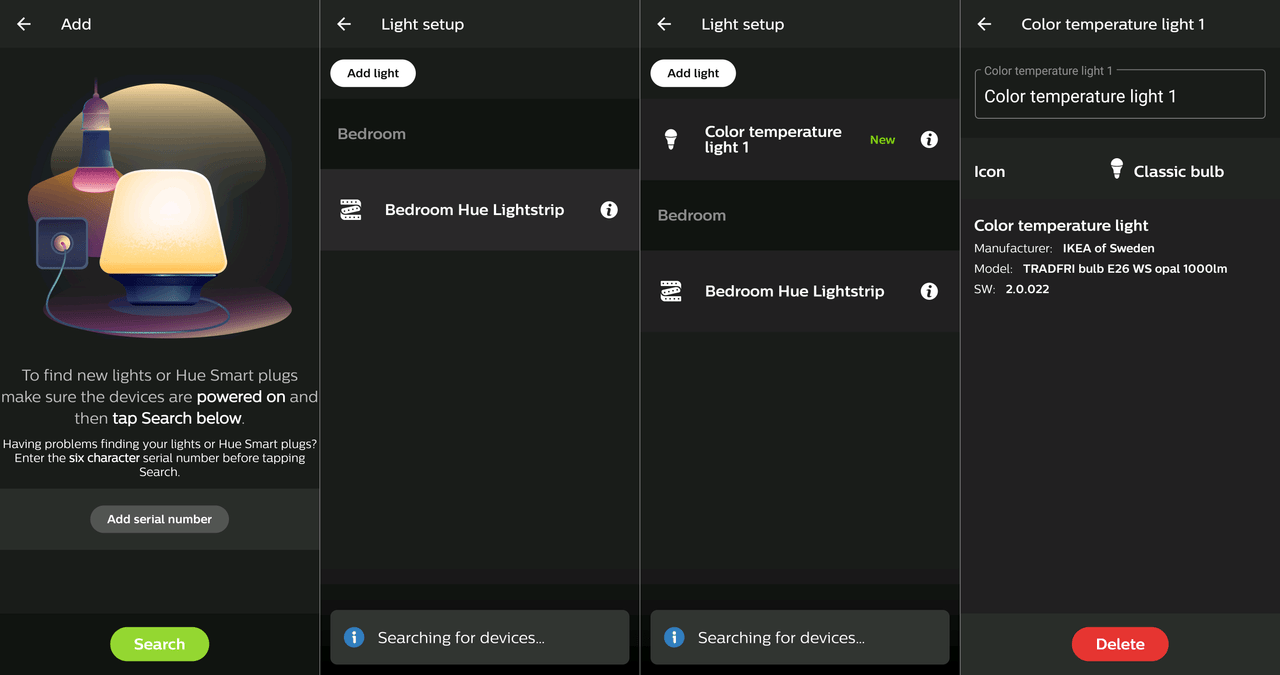Tap Add light on Light setup screen listing only Bedroom Hue Lightstrip
This screenshot has width=1280, height=675.
pos(373,73)
